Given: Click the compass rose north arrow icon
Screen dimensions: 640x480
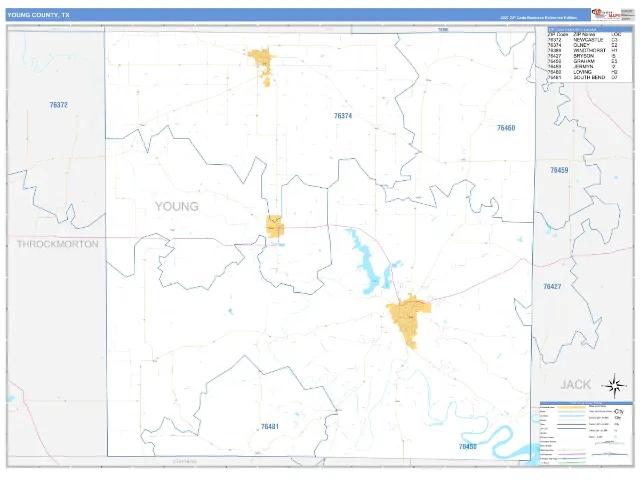Looking at the screenshot, I should 615,385.
